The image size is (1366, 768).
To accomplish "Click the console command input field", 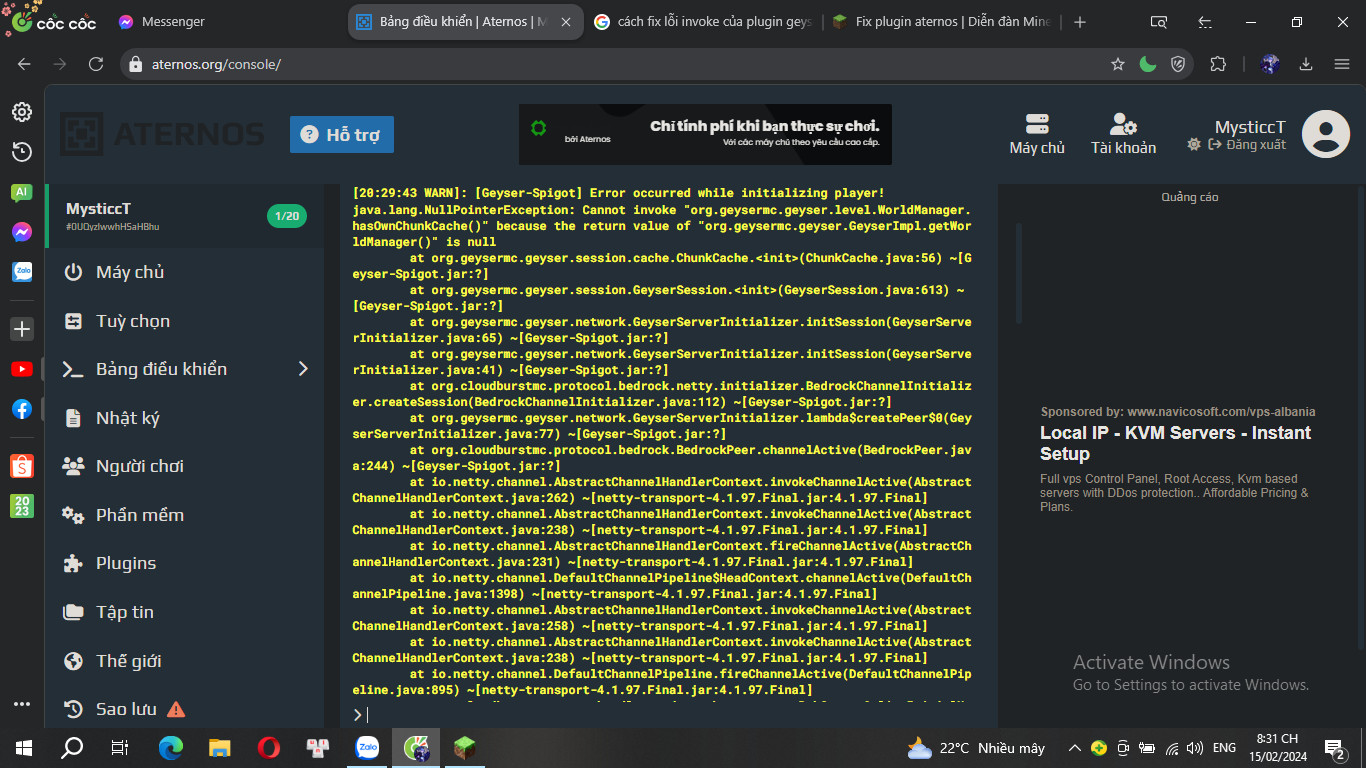I will click(x=670, y=714).
